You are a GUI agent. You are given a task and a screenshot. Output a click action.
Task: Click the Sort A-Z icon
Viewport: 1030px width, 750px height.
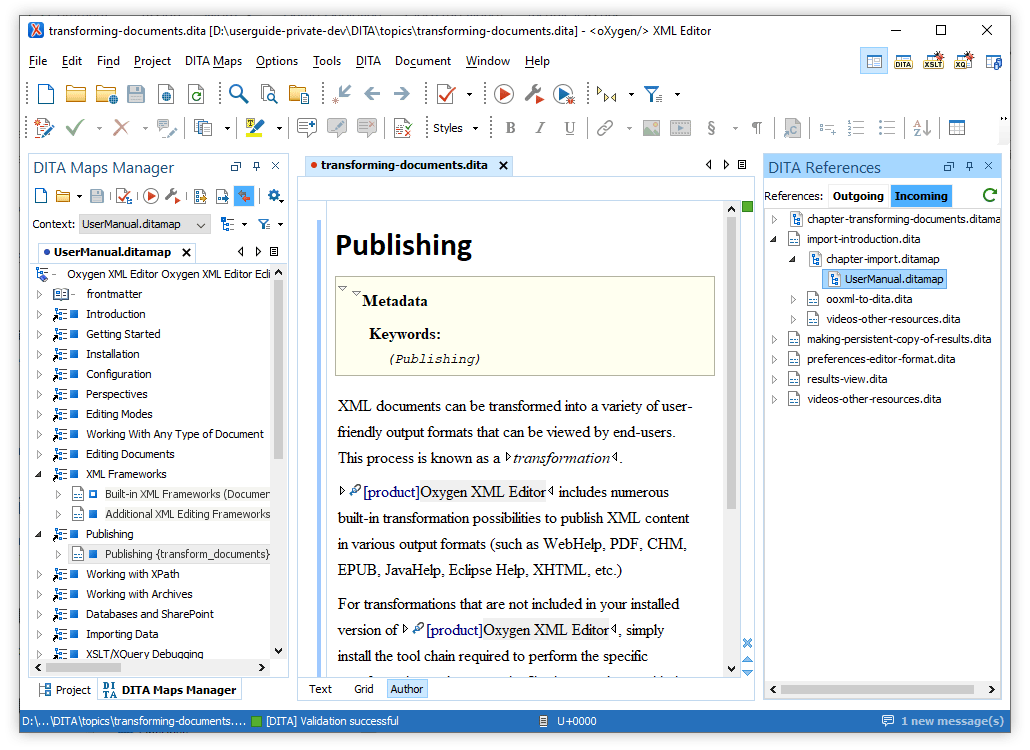click(922, 127)
